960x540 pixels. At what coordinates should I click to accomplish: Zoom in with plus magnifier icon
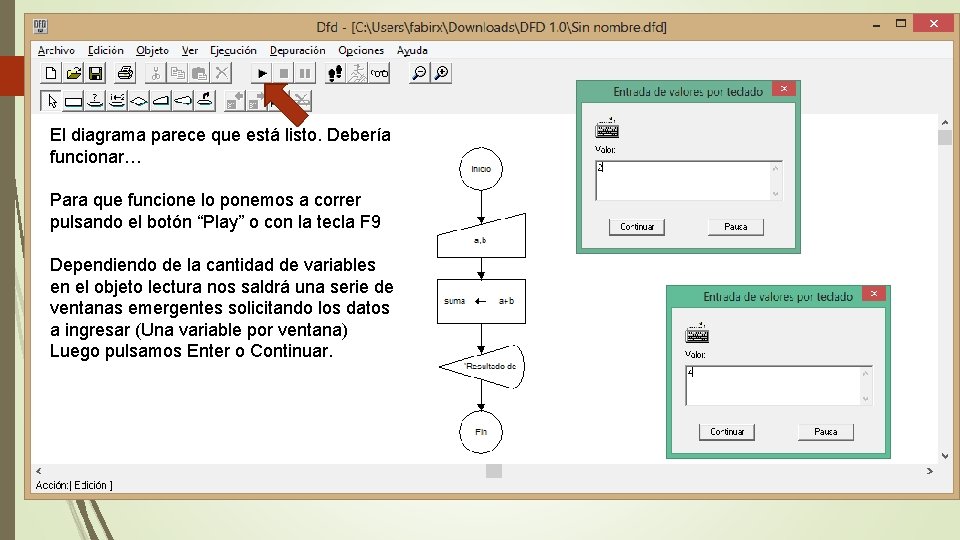click(441, 73)
